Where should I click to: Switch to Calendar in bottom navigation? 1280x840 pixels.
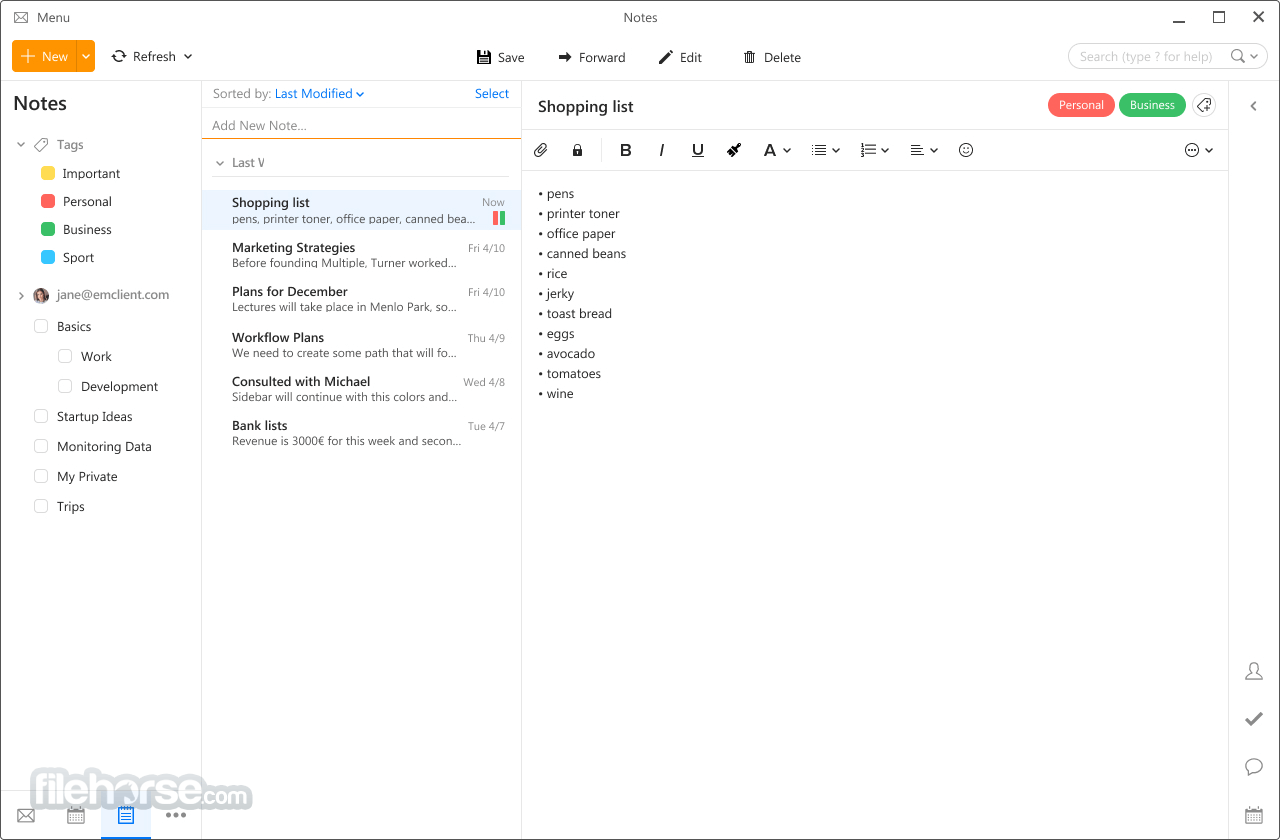point(76,815)
